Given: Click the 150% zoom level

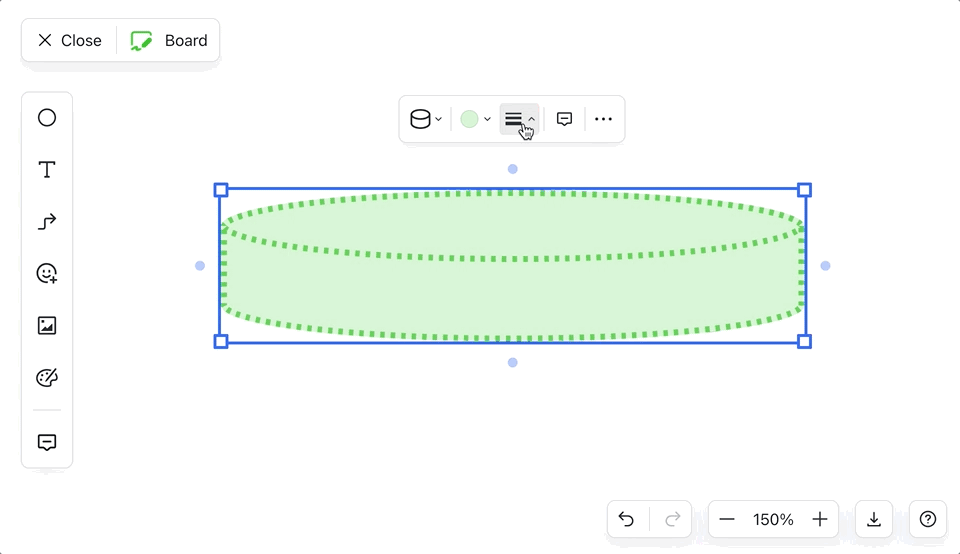Looking at the screenshot, I should tap(773, 519).
